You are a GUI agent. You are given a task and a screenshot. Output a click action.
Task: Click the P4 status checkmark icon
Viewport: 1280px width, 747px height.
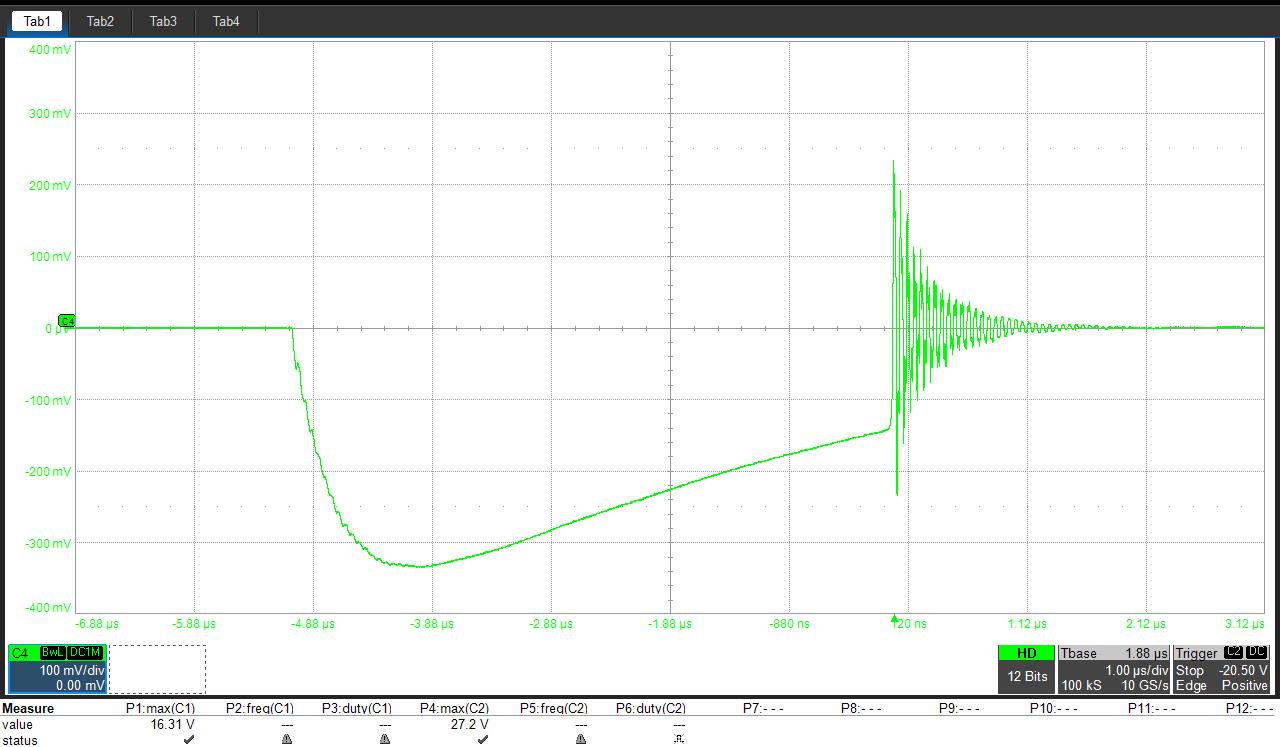(x=483, y=740)
